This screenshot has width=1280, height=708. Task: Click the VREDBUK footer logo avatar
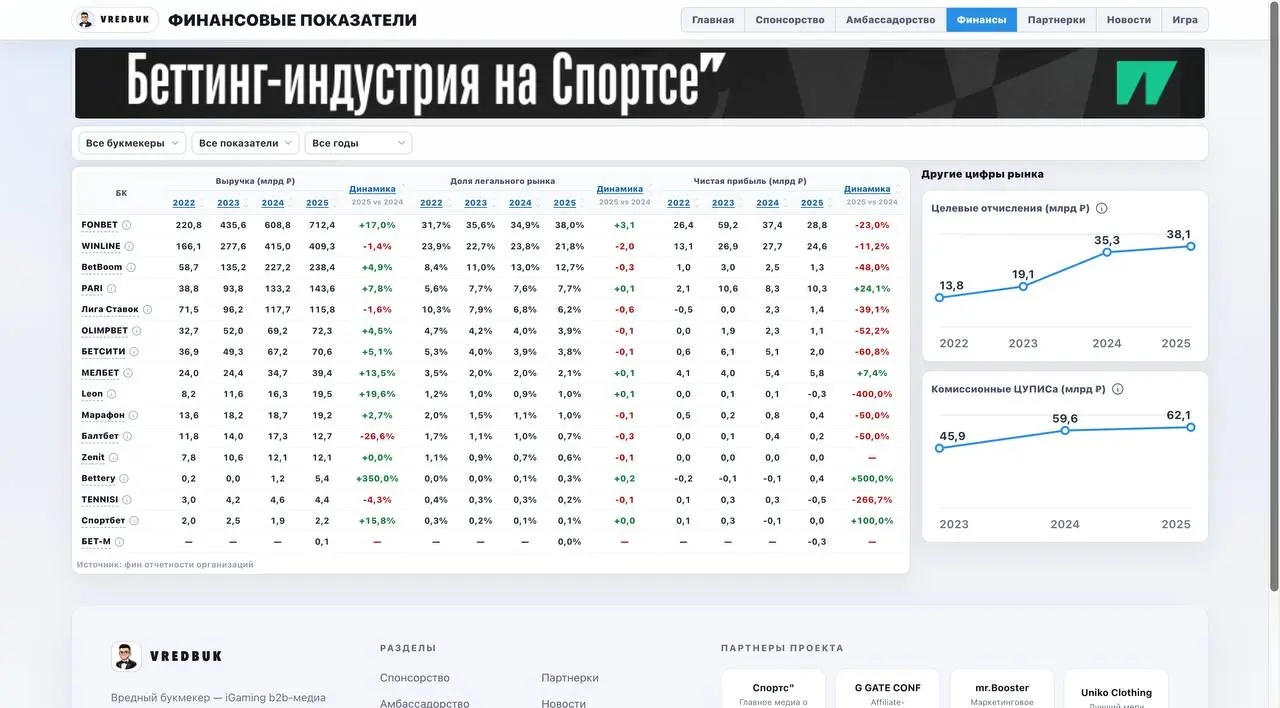[126, 656]
